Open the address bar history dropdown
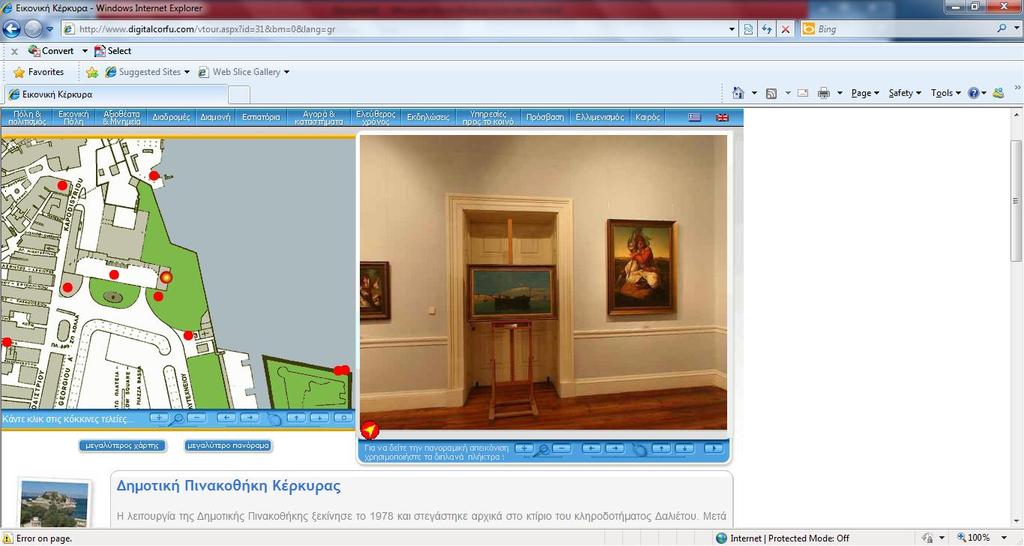The width and height of the screenshot is (1024, 546). pyautogui.click(x=732, y=29)
